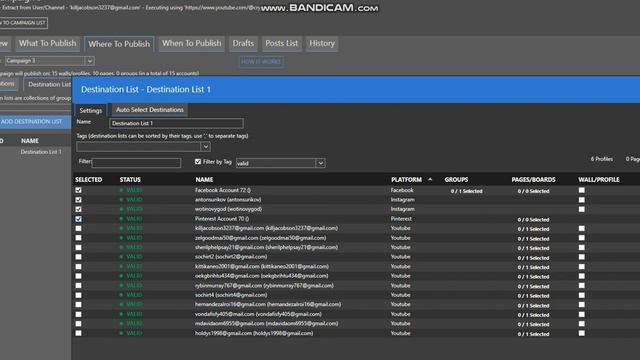Sort by the NAME column header
This screenshot has height=360, width=640.
pyautogui.click(x=204, y=180)
